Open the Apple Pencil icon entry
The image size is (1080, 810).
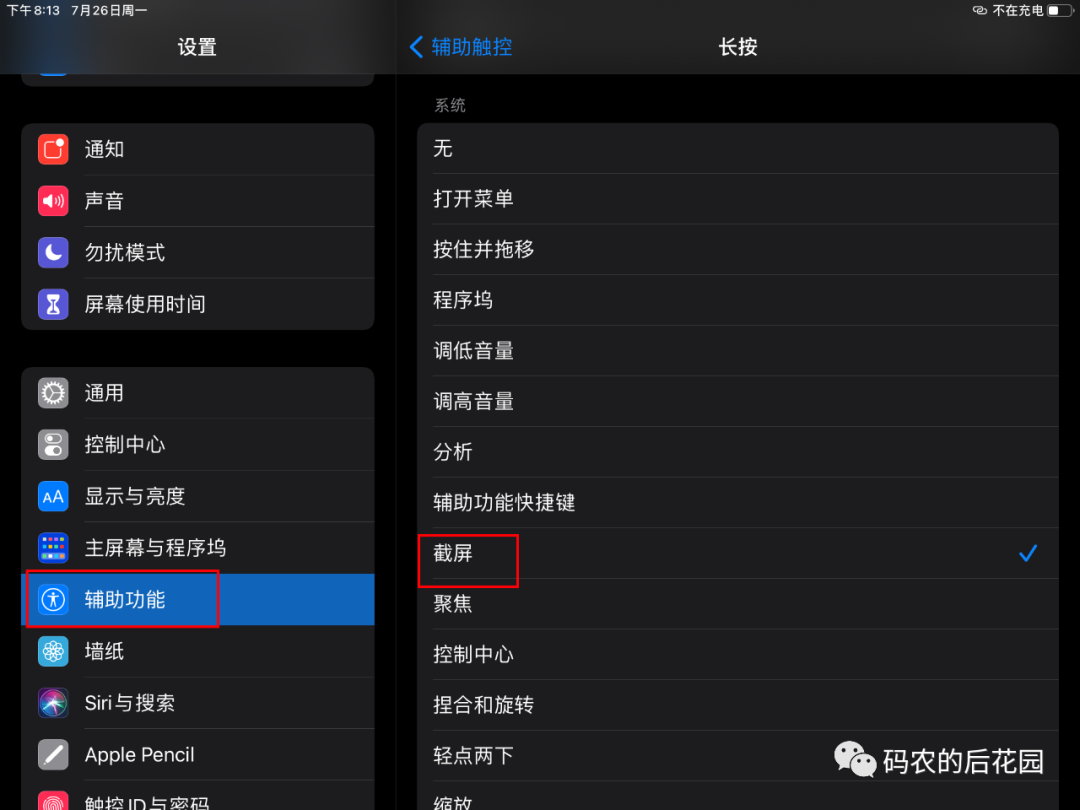click(x=53, y=754)
